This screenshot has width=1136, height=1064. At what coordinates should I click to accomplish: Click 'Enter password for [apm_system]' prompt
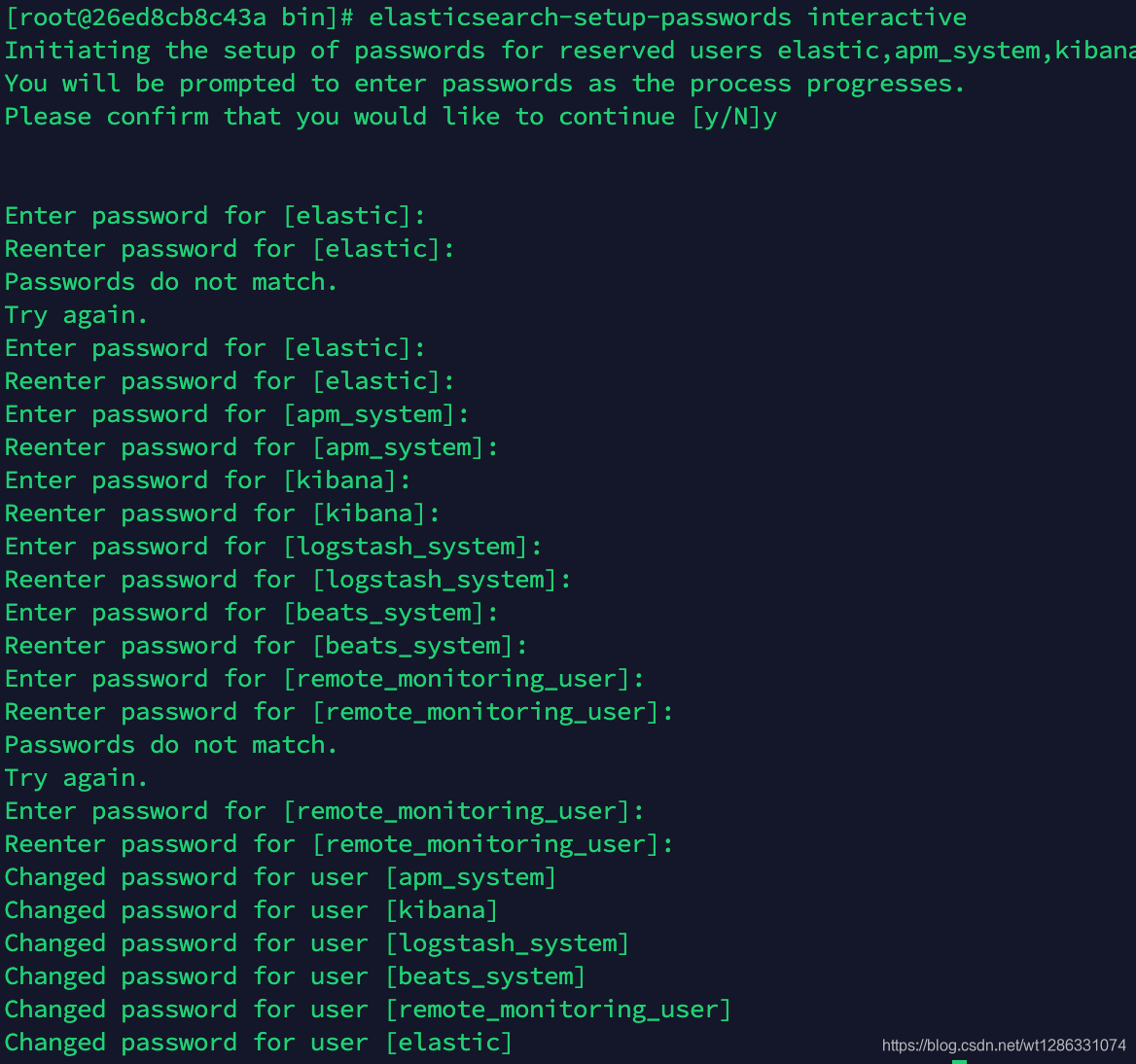[x=237, y=414]
